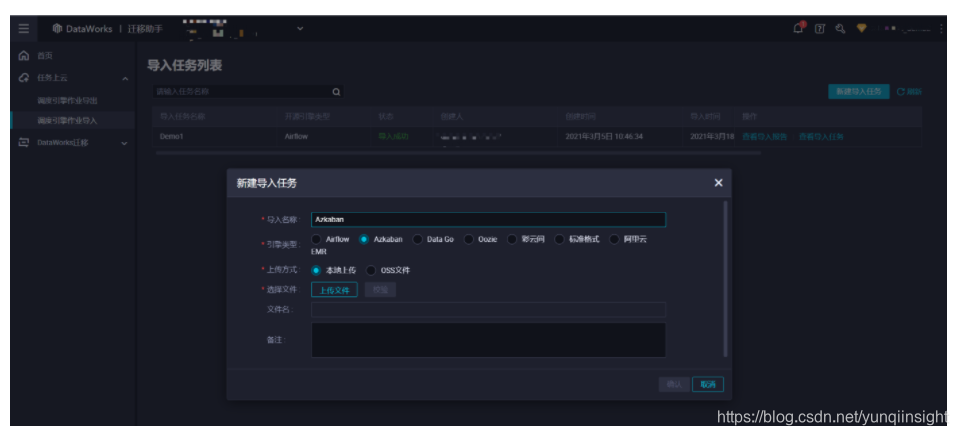Viewport: 959px width, 436px height.
Task: Select the Azkaban engine radio
Action: [x=363, y=239]
